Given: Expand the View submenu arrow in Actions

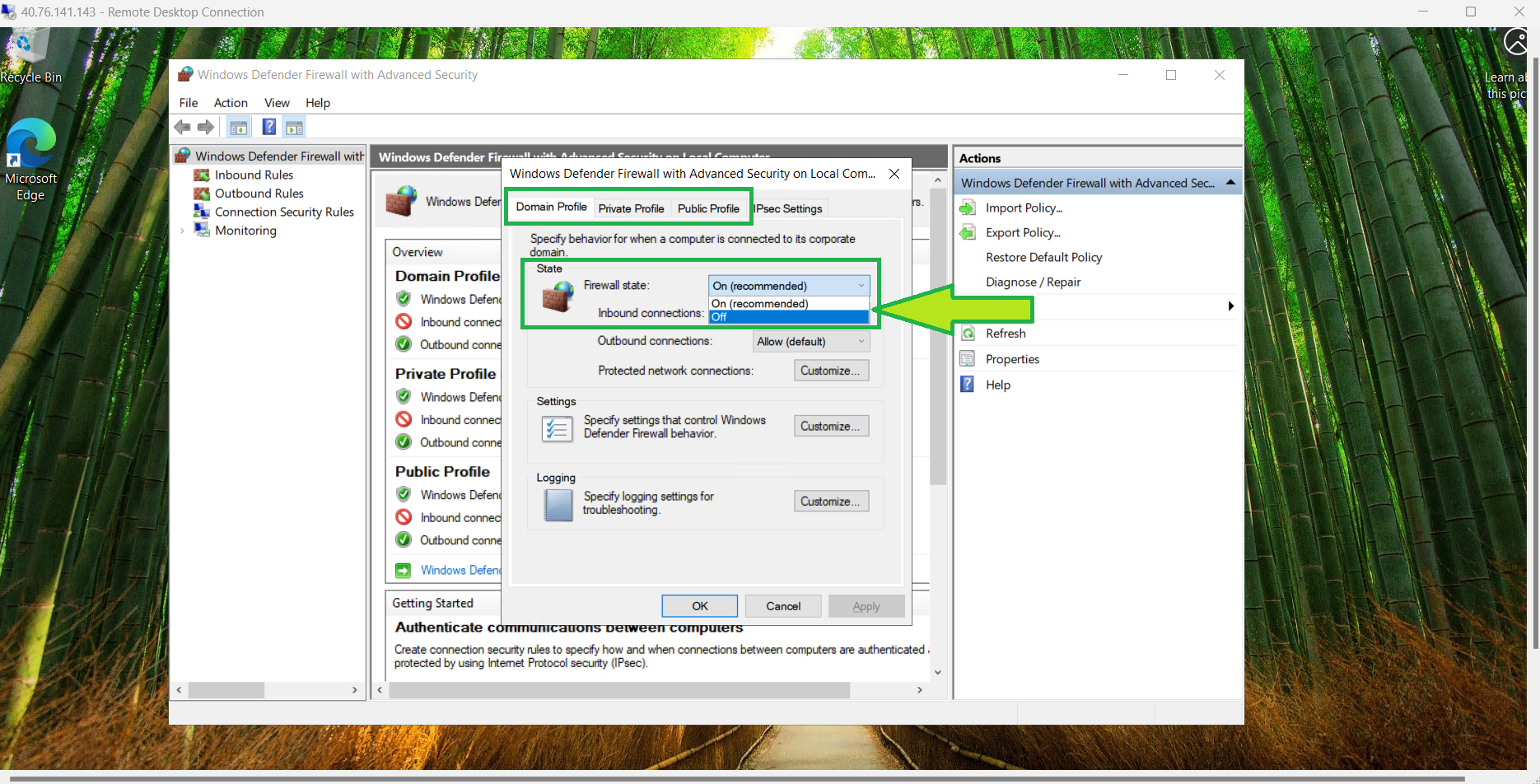Looking at the screenshot, I should pos(1230,306).
